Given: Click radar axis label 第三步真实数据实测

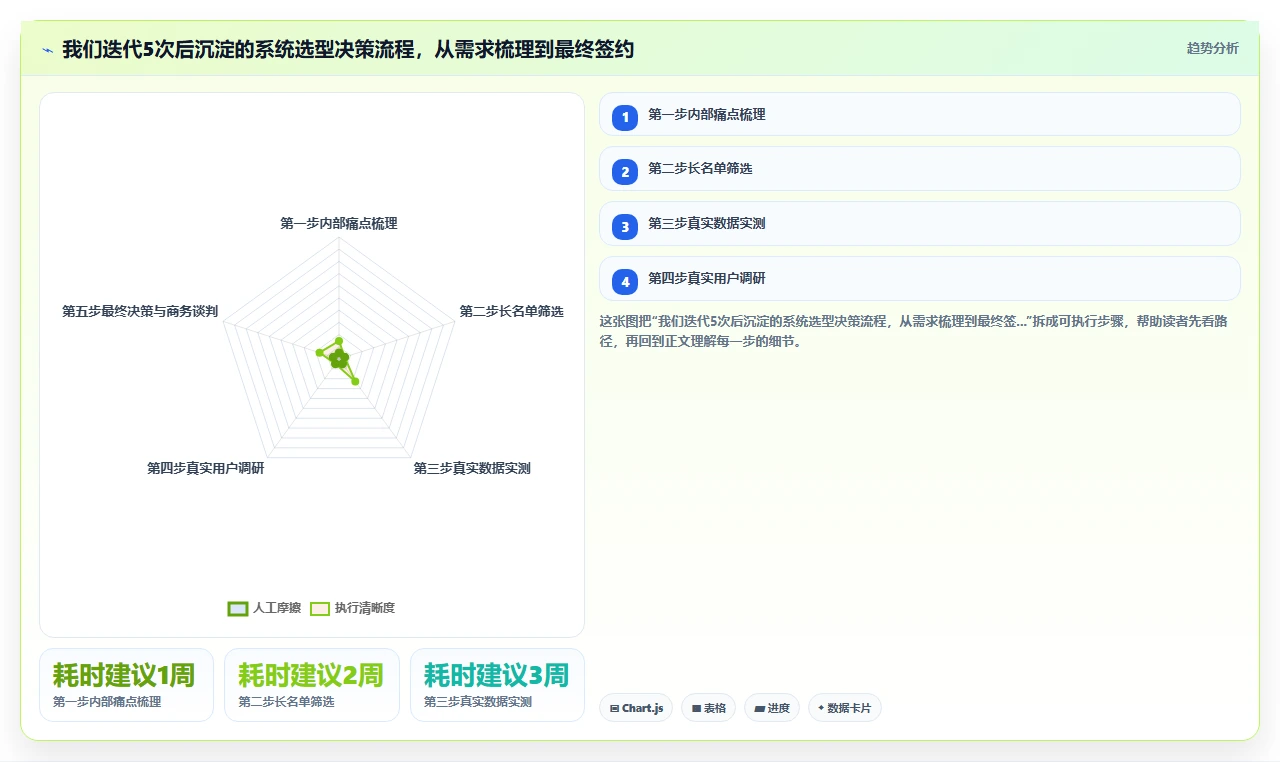Looking at the screenshot, I should [472, 468].
